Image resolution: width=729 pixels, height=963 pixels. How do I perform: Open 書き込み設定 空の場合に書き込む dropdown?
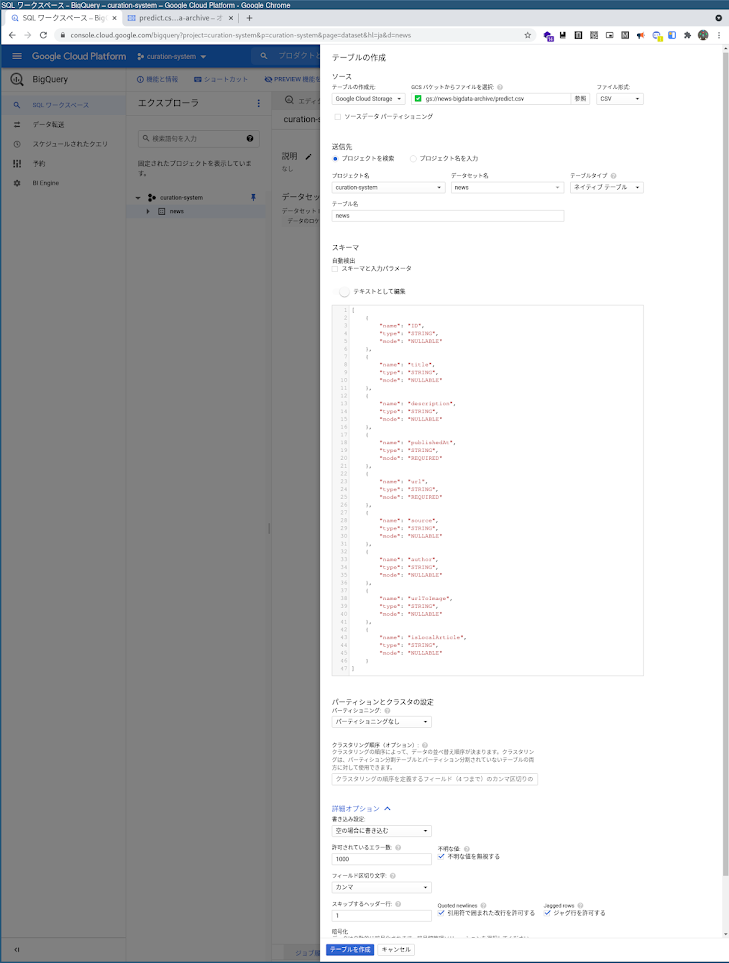coord(381,831)
